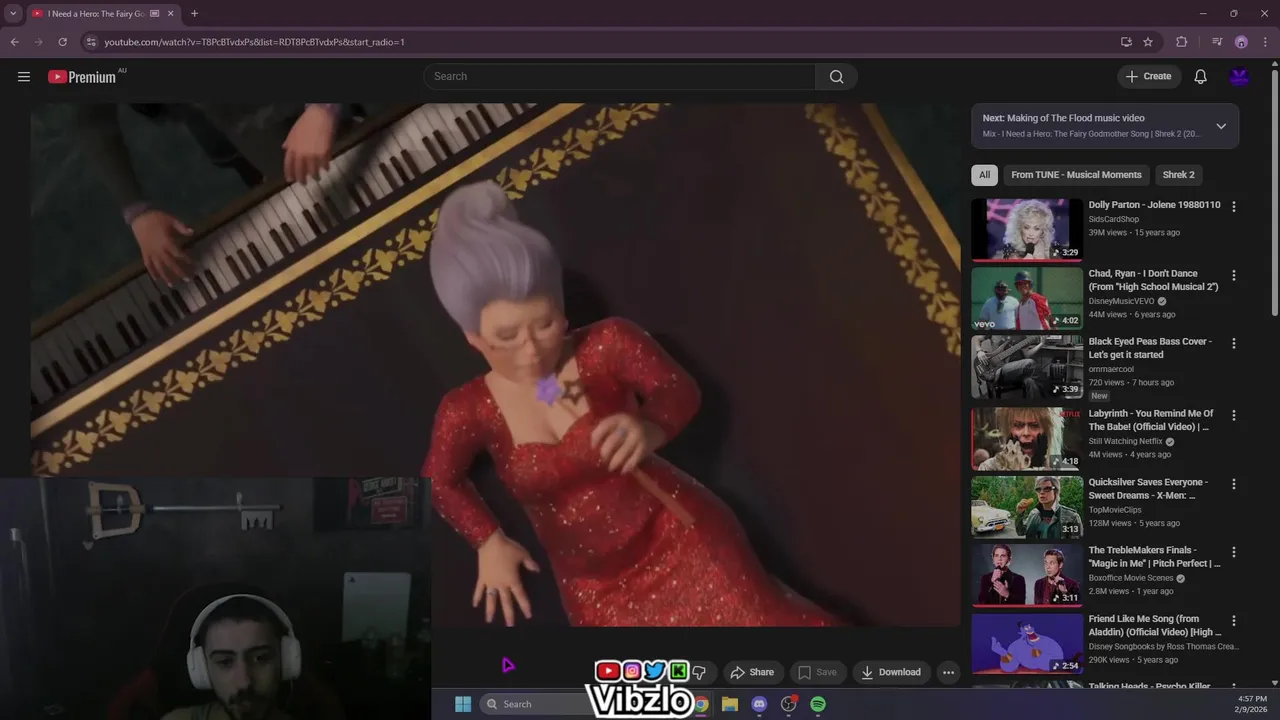The height and width of the screenshot is (720, 1280).
Task: Open Labyrinth You Remind Me video title
Action: [1151, 420]
